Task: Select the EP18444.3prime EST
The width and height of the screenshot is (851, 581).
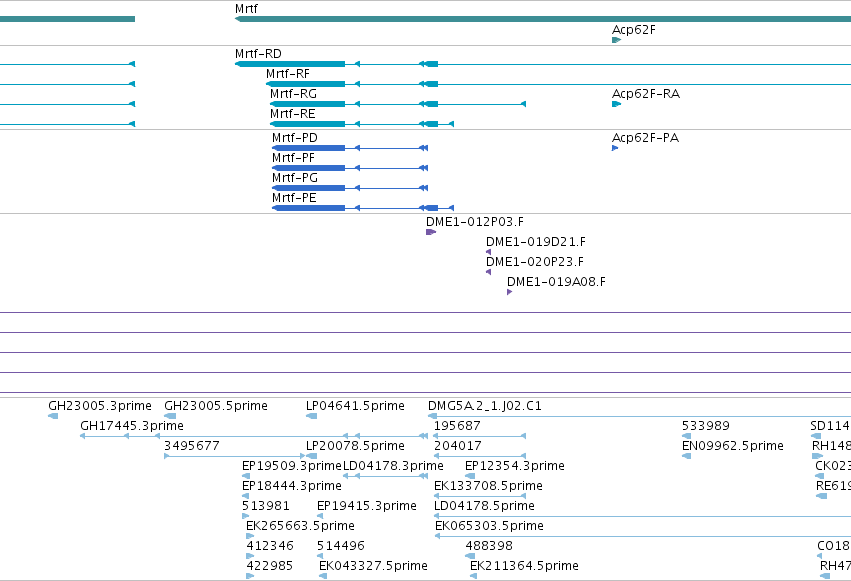Action: tap(245, 496)
